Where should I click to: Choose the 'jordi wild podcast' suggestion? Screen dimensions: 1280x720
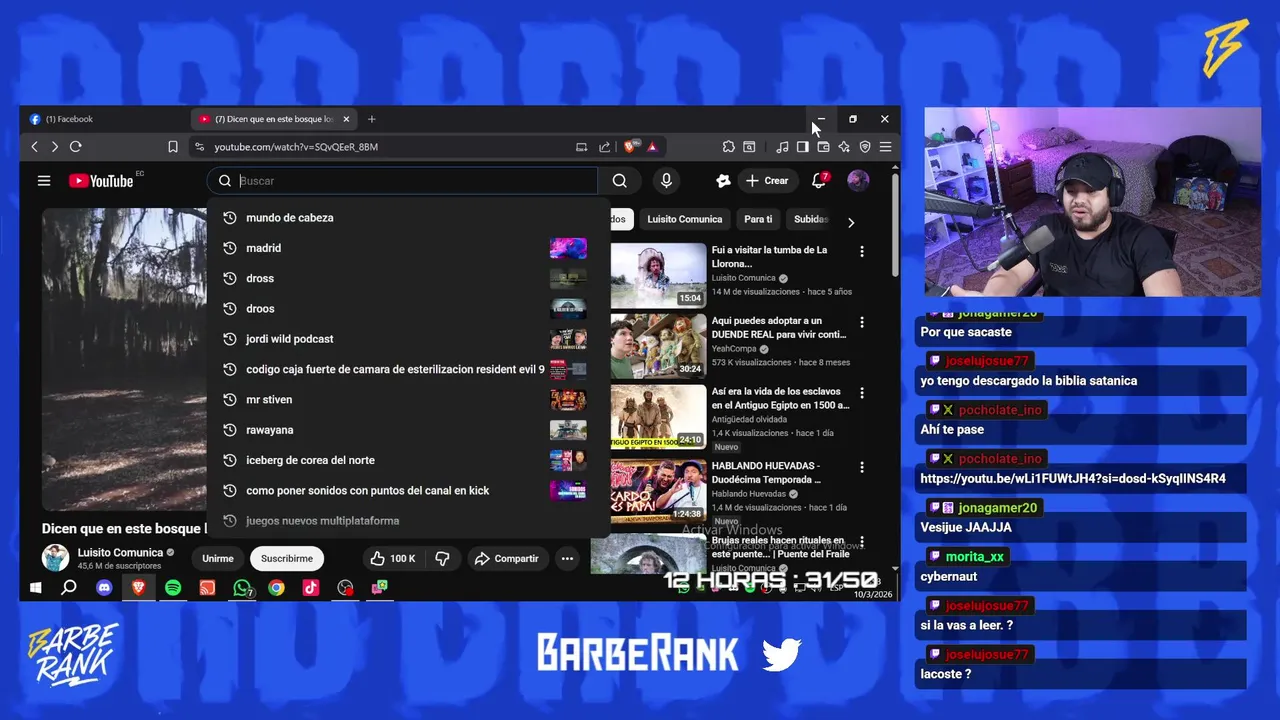[408, 339]
